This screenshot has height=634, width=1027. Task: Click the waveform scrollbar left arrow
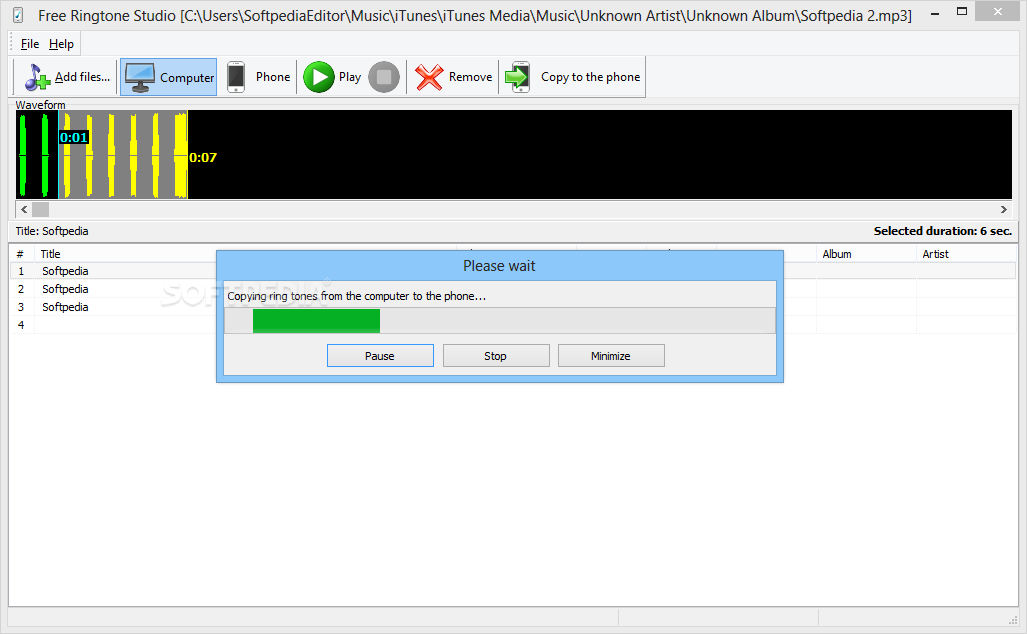[x=24, y=210]
